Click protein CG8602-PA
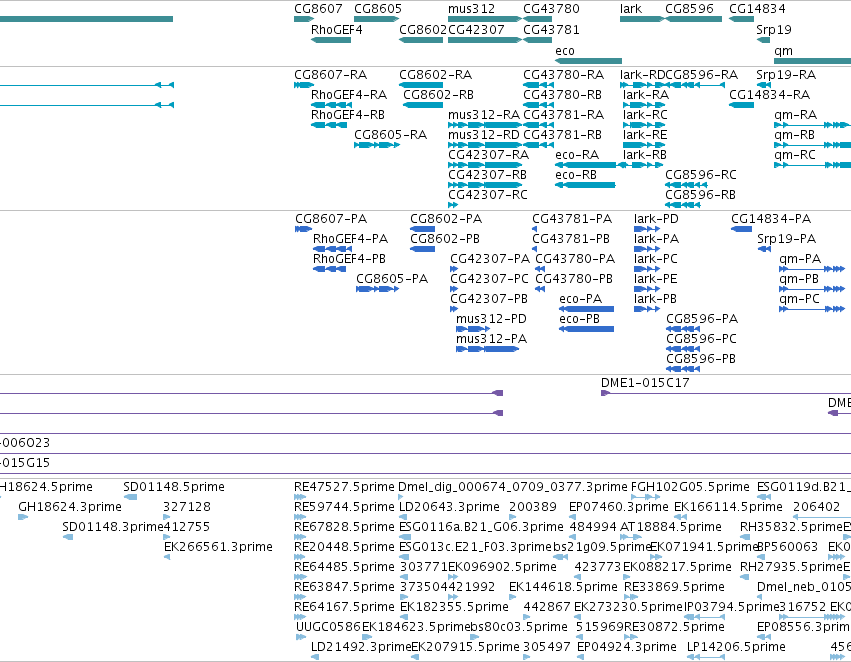This screenshot has height=662, width=851. coord(422,229)
